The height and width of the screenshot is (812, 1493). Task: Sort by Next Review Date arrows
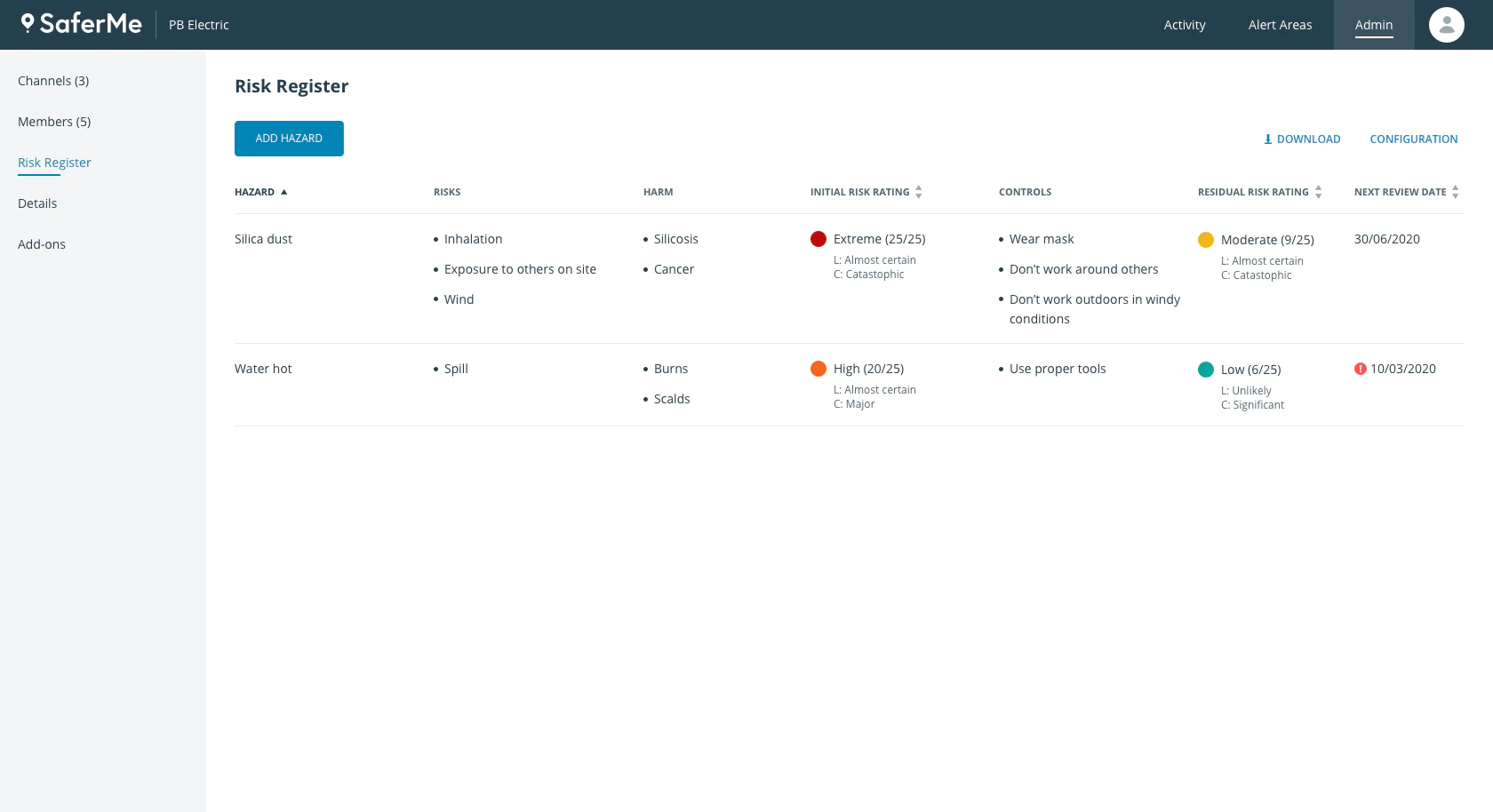tap(1456, 192)
